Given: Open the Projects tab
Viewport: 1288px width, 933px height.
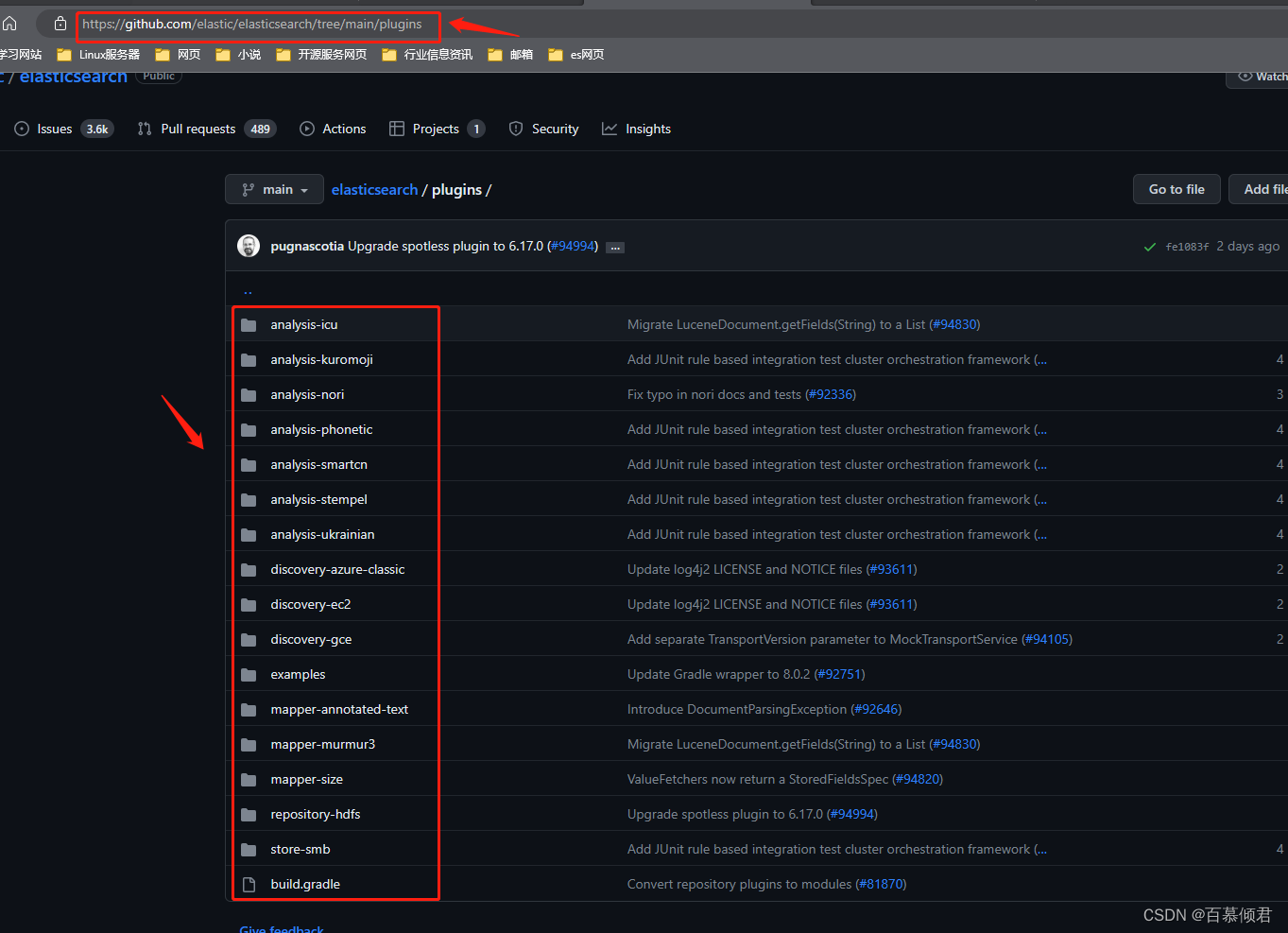Looking at the screenshot, I should pos(437,129).
